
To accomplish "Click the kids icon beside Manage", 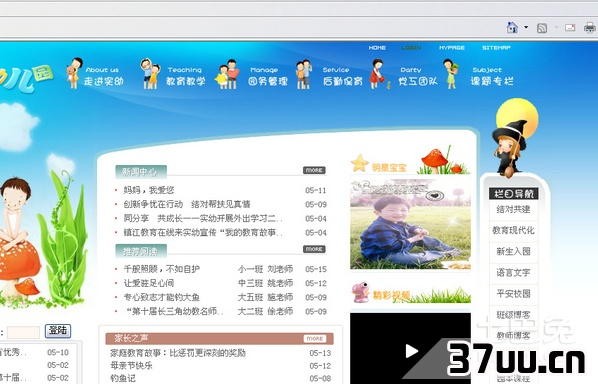I will click(227, 74).
